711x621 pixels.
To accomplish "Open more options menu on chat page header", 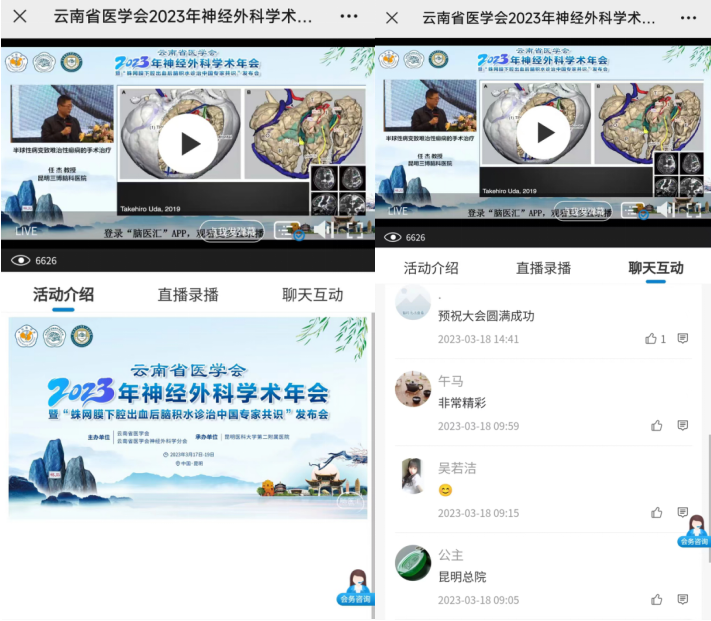I will (686, 18).
